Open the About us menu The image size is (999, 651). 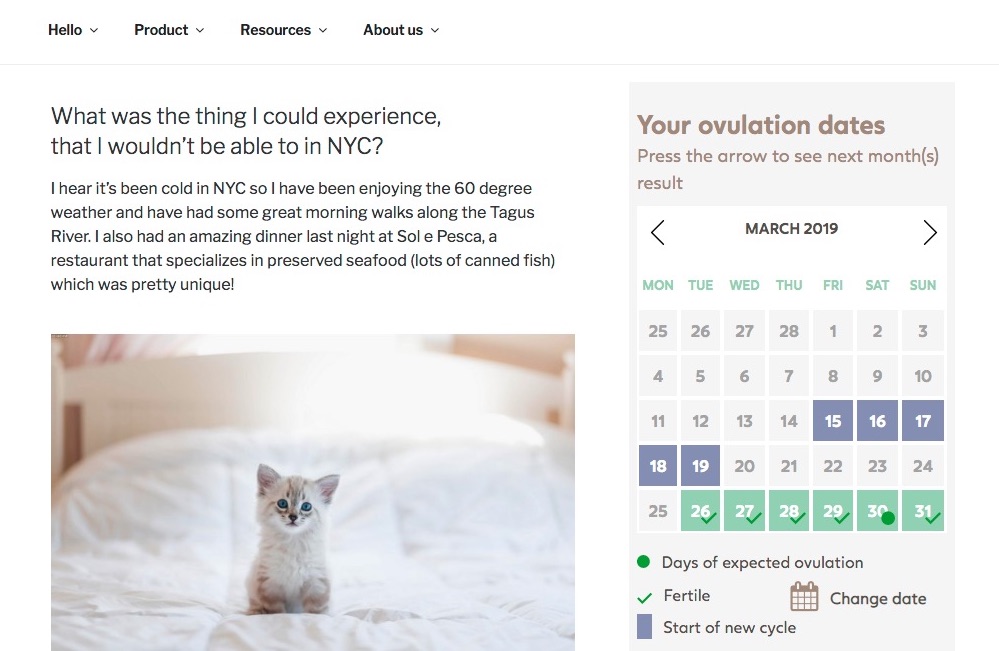401,30
